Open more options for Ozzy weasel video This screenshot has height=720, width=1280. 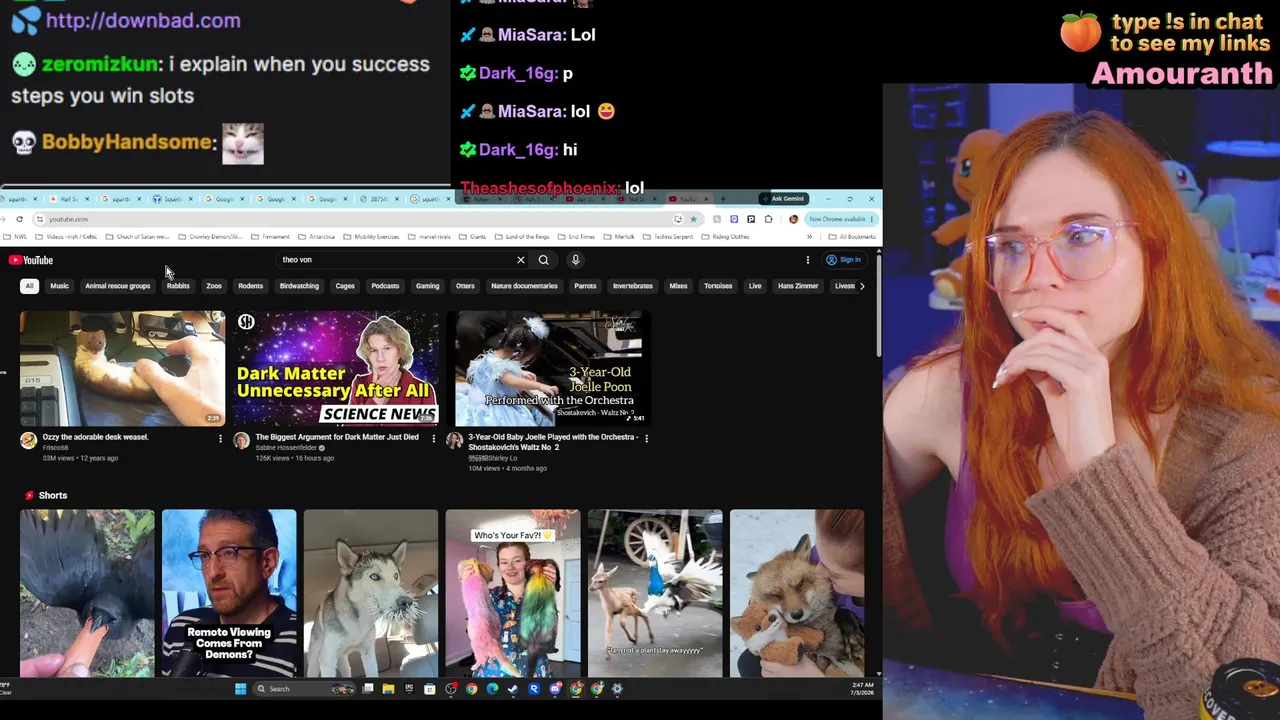click(220, 438)
